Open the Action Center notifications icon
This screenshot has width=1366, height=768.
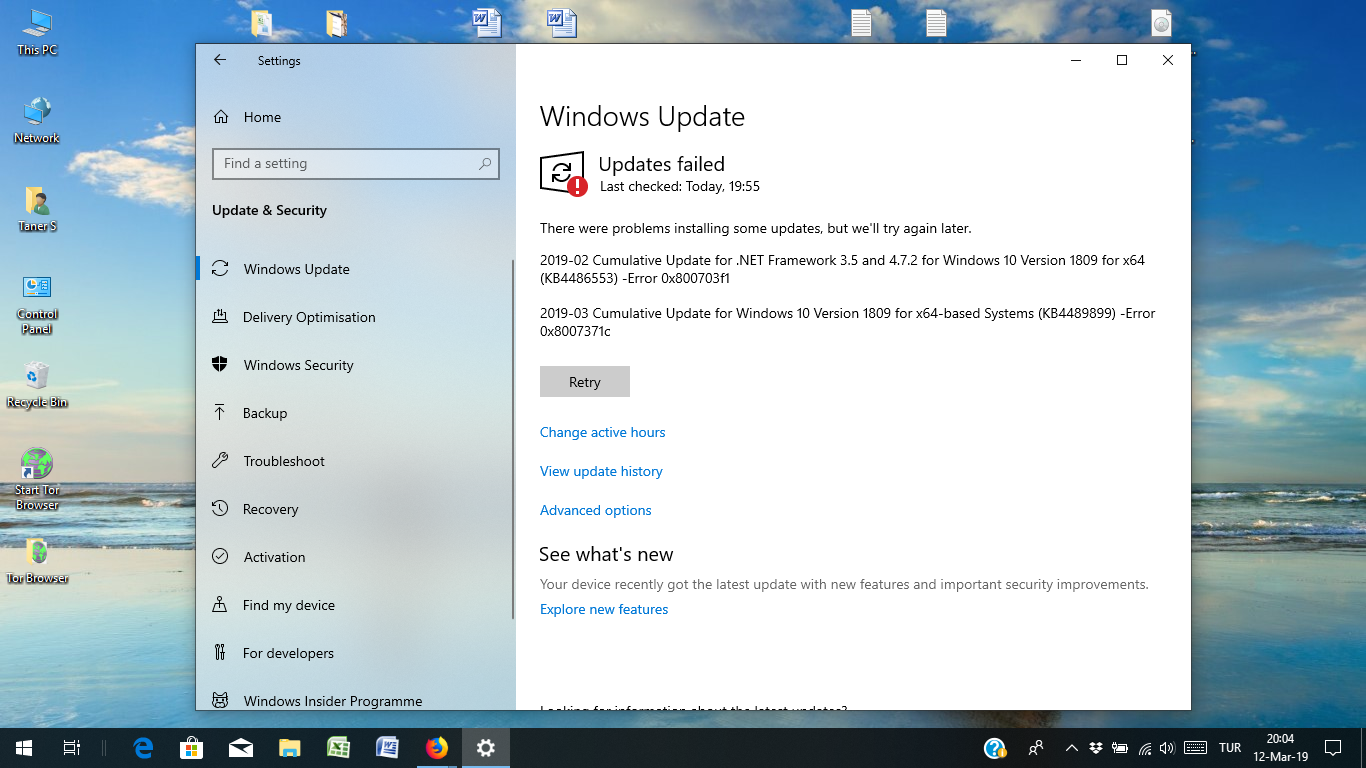click(x=1333, y=747)
